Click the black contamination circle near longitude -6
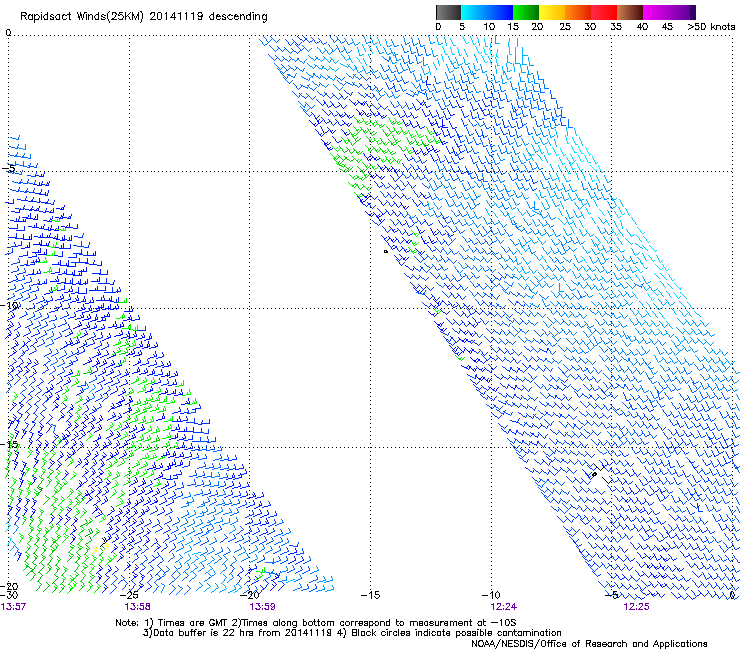The height and width of the screenshot is (650, 740). click(595, 474)
